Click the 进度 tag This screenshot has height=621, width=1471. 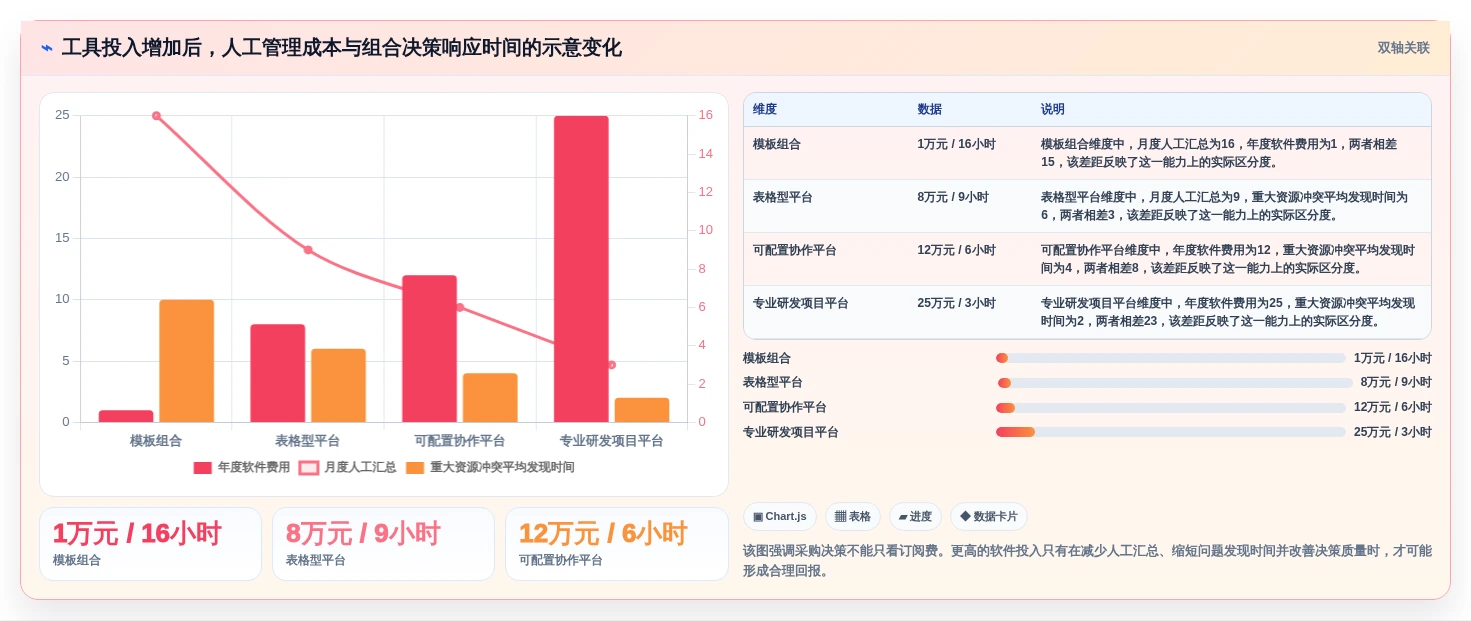(x=915, y=517)
